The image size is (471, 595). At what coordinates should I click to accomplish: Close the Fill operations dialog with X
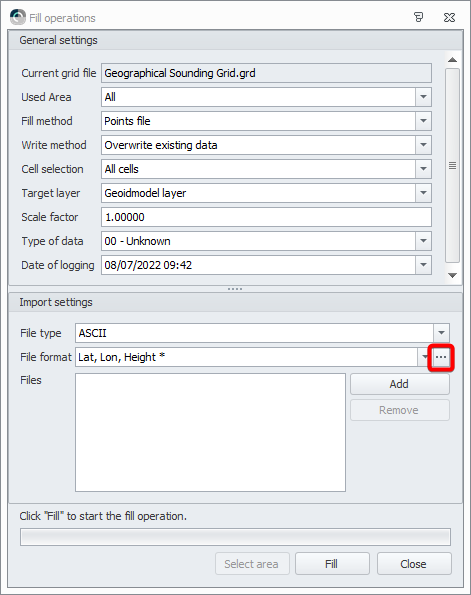(449, 17)
